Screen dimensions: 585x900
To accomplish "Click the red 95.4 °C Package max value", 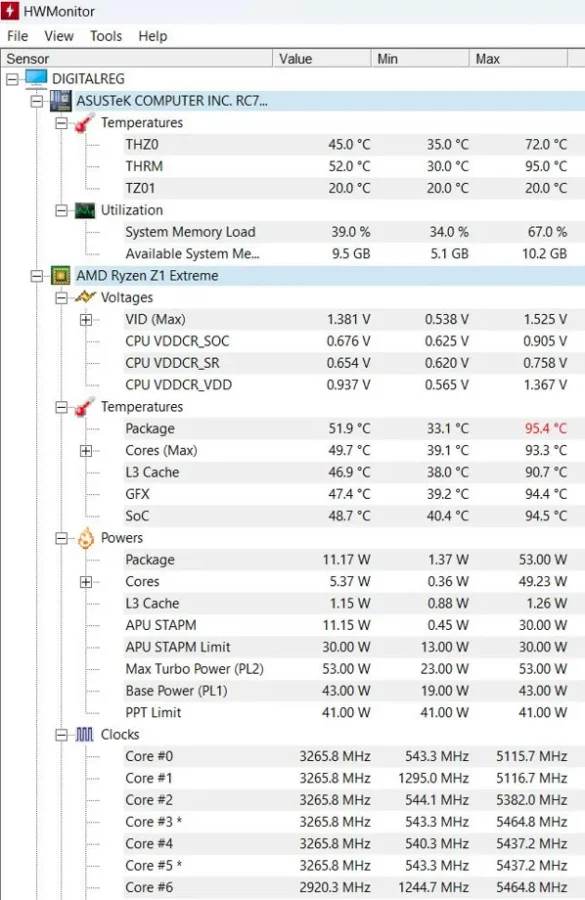I will (545, 429).
